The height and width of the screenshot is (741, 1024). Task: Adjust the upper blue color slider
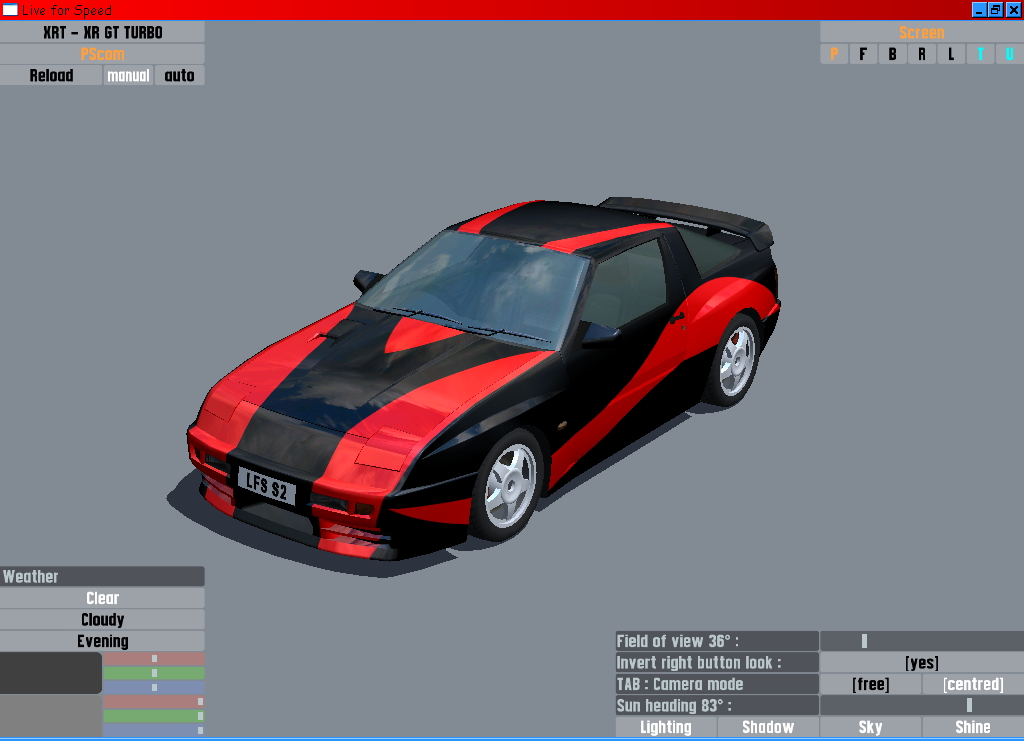154,687
